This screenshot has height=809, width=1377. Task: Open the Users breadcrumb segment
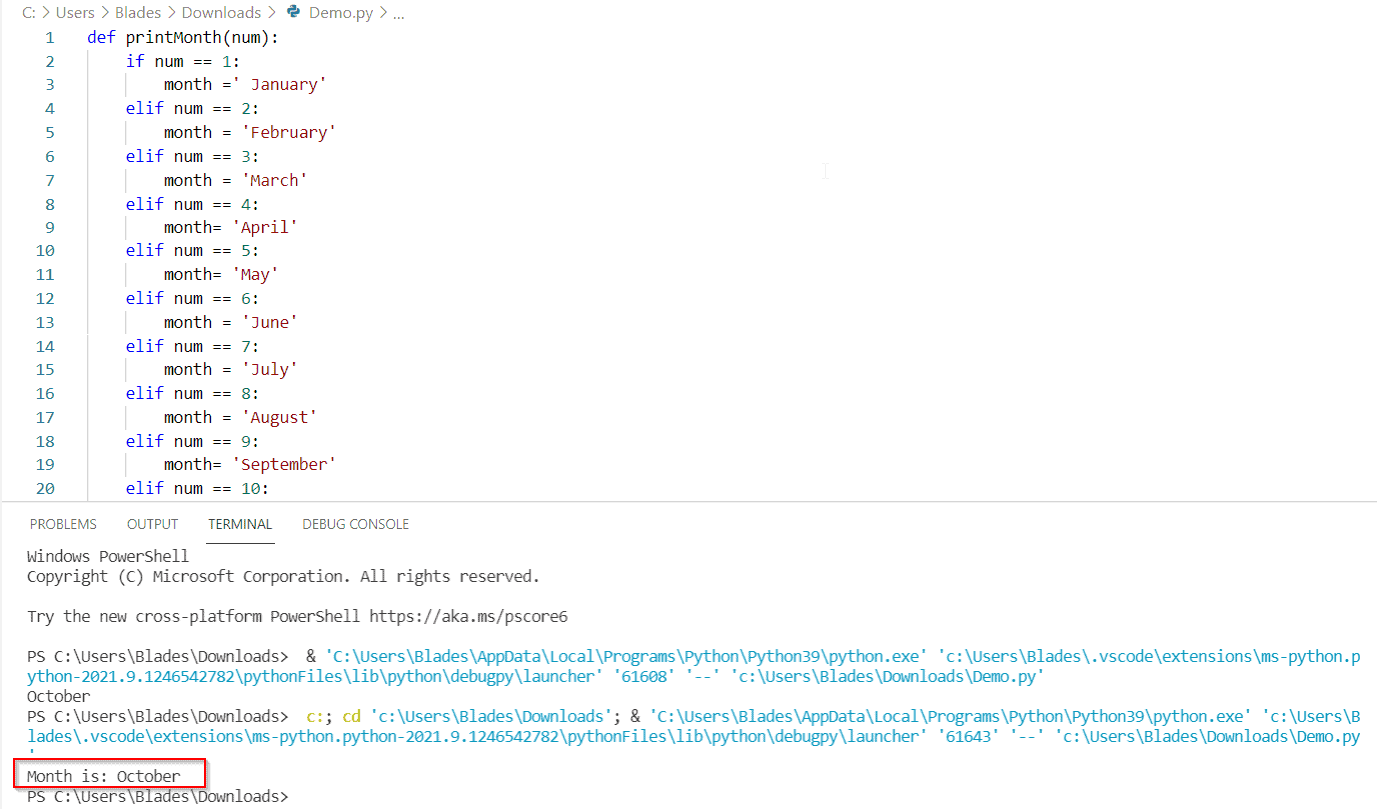(x=75, y=13)
